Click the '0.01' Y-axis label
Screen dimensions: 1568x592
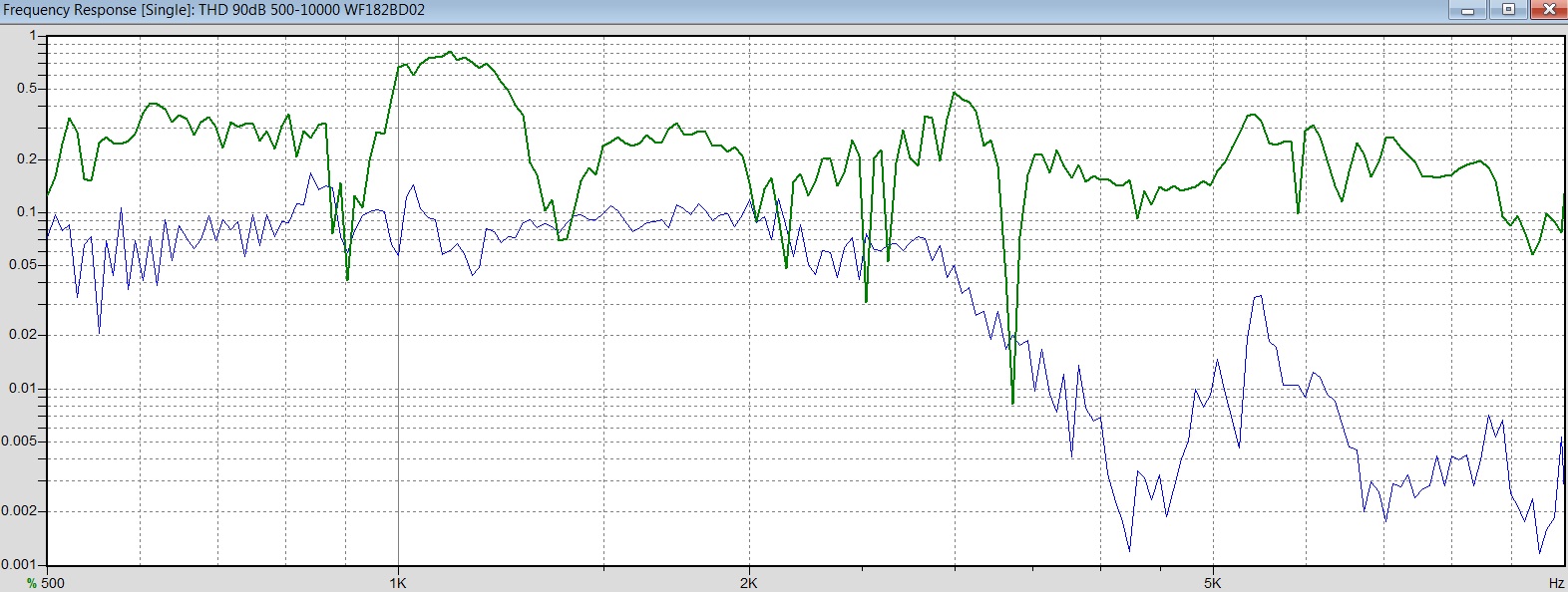(24, 389)
